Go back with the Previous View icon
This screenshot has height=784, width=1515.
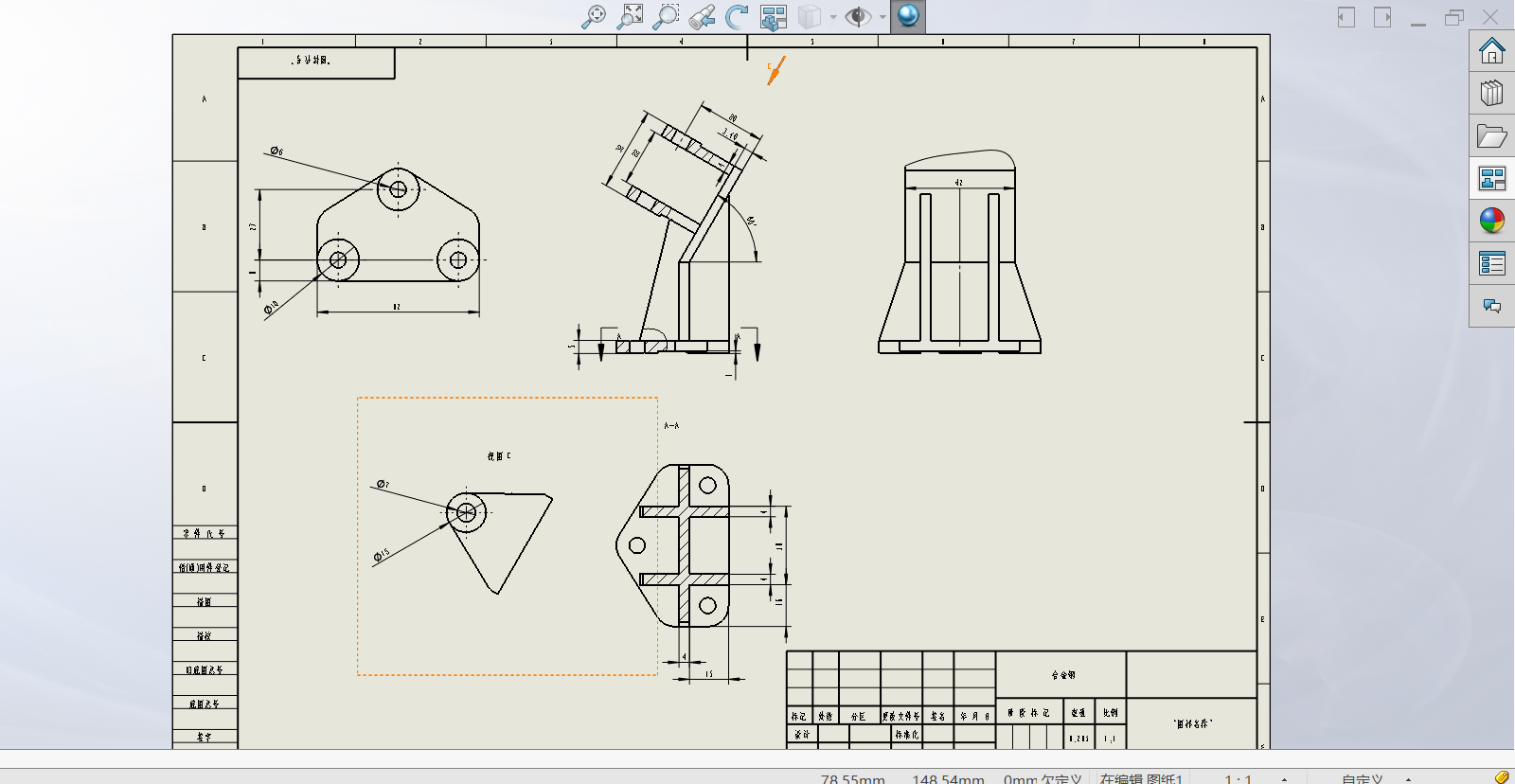tap(702, 16)
